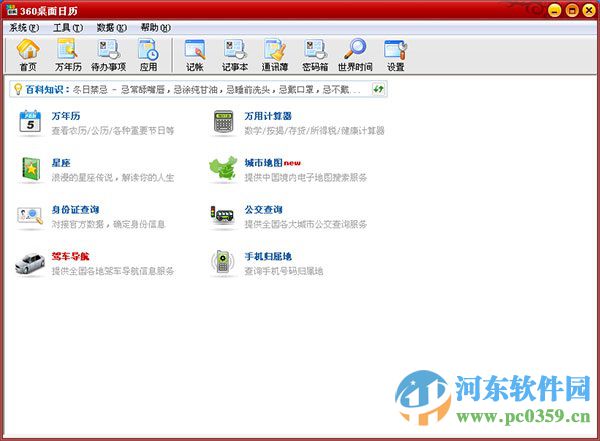Click description 提供全国各地驾车导航信息服务

tap(113, 271)
